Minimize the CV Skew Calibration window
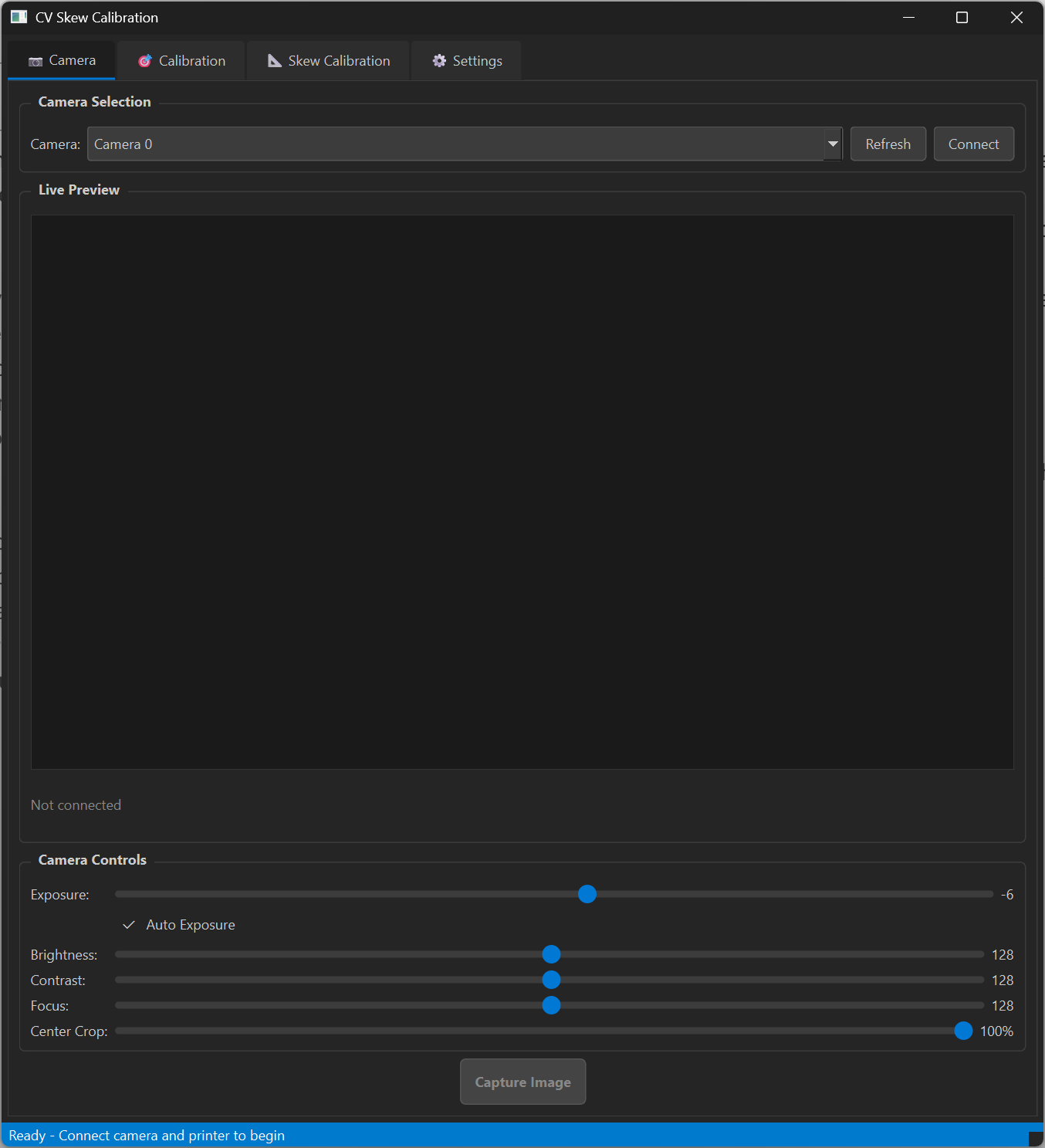 (908, 17)
